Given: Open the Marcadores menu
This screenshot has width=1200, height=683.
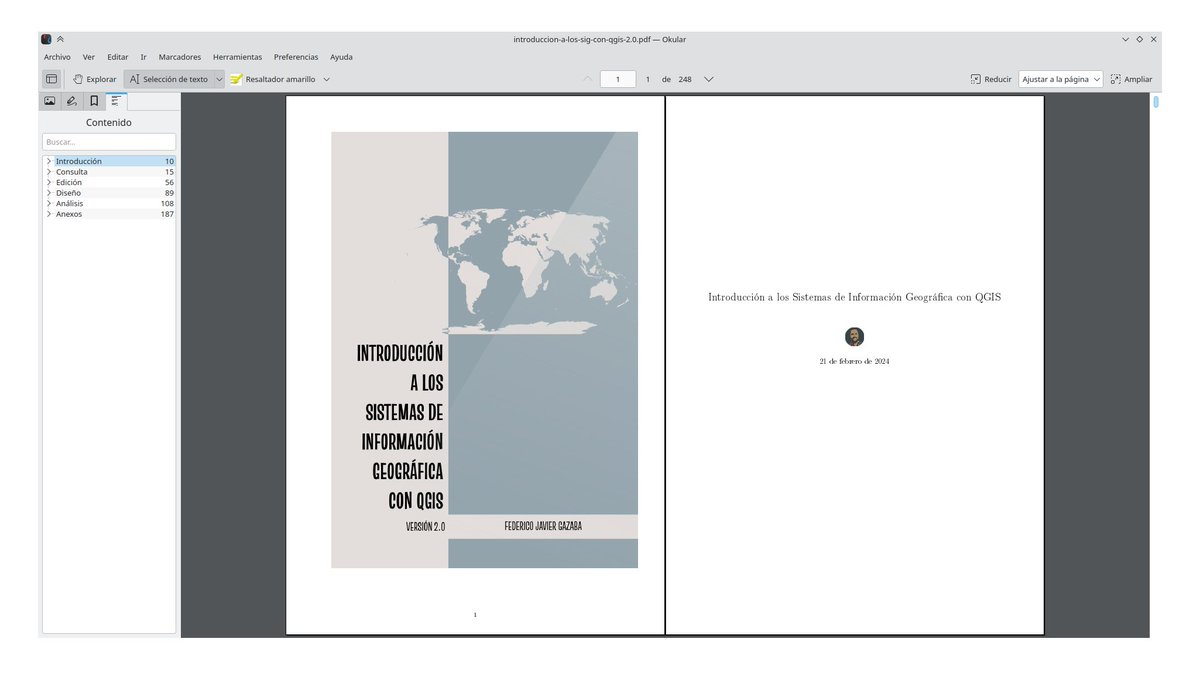Looking at the screenshot, I should 180,57.
